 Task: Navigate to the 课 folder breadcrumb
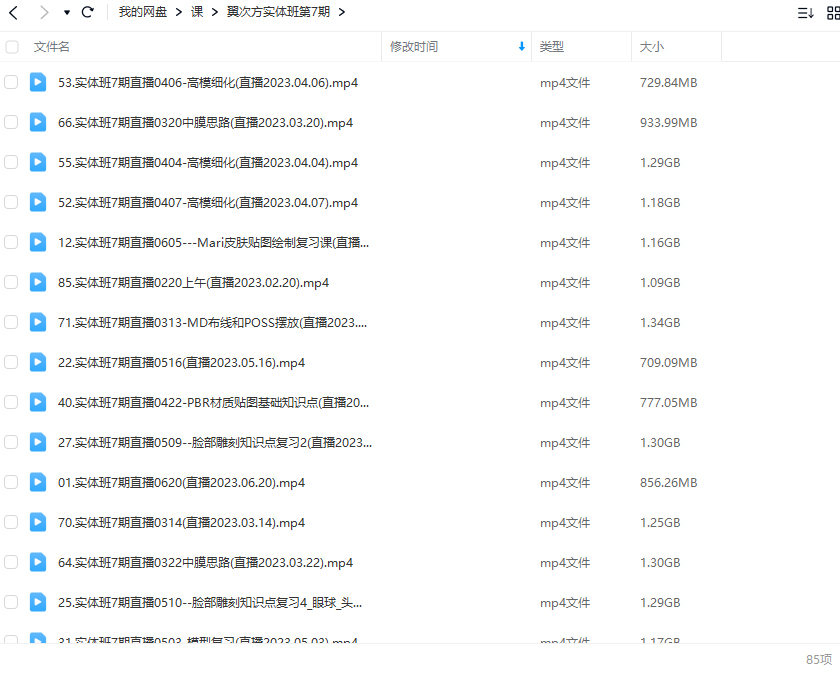[199, 12]
